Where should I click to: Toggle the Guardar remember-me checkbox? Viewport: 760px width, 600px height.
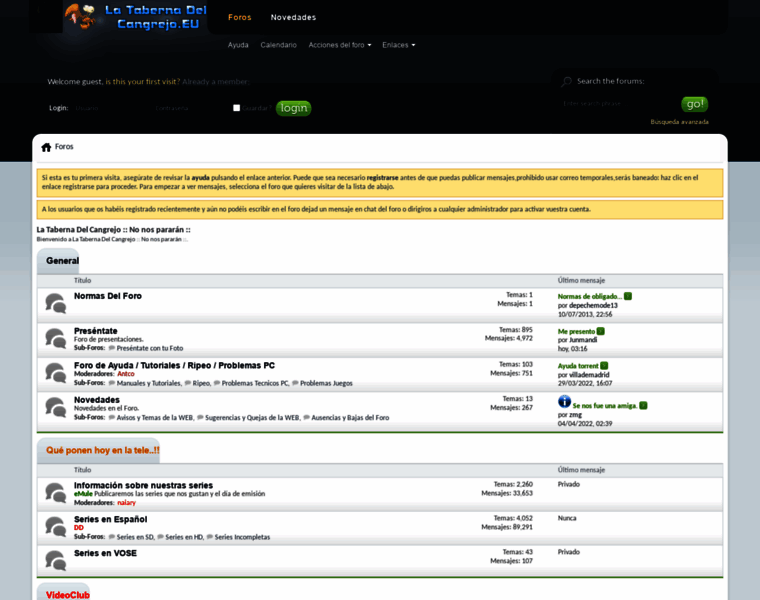[237, 108]
